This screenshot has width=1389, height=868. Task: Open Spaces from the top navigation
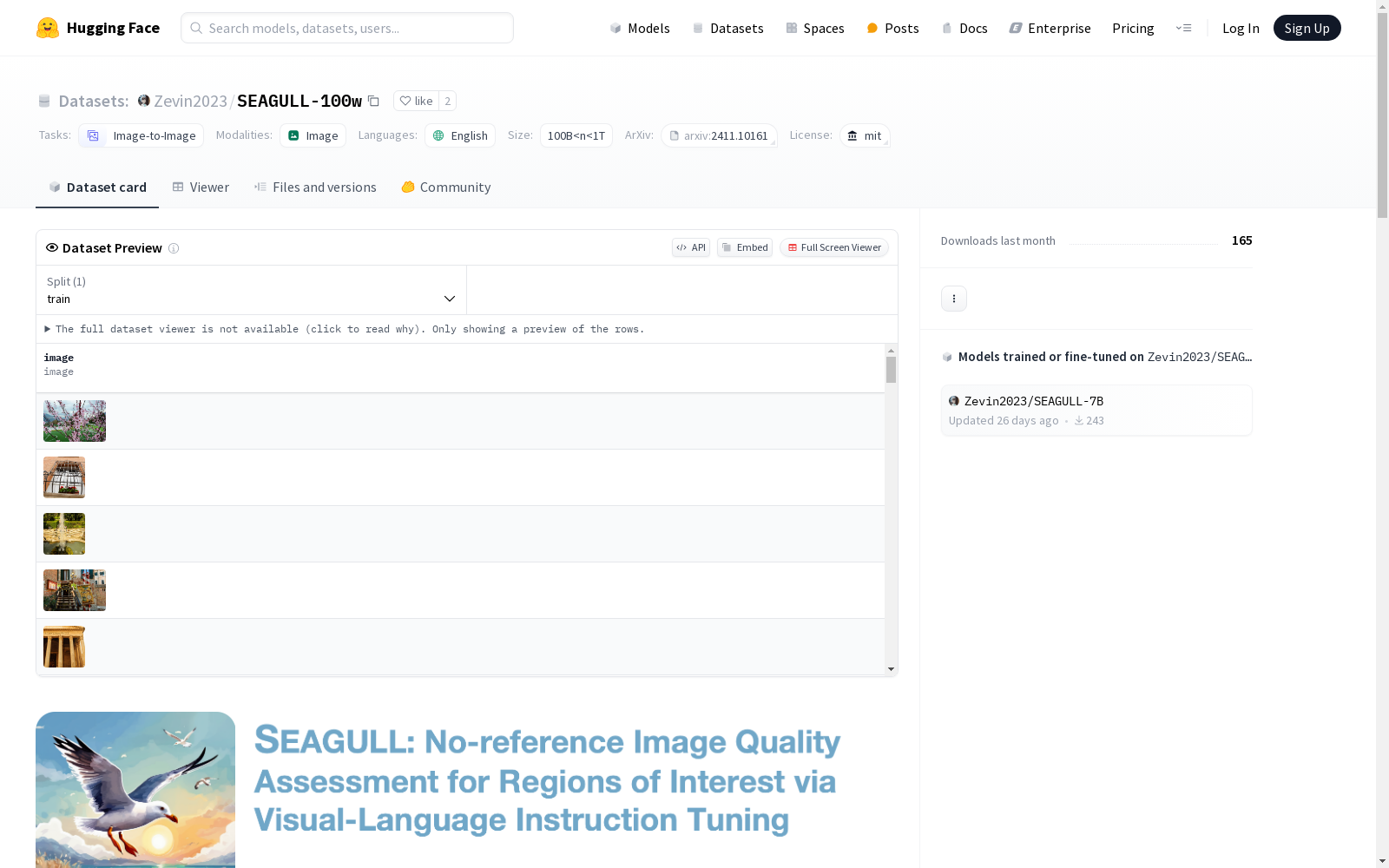[x=815, y=28]
